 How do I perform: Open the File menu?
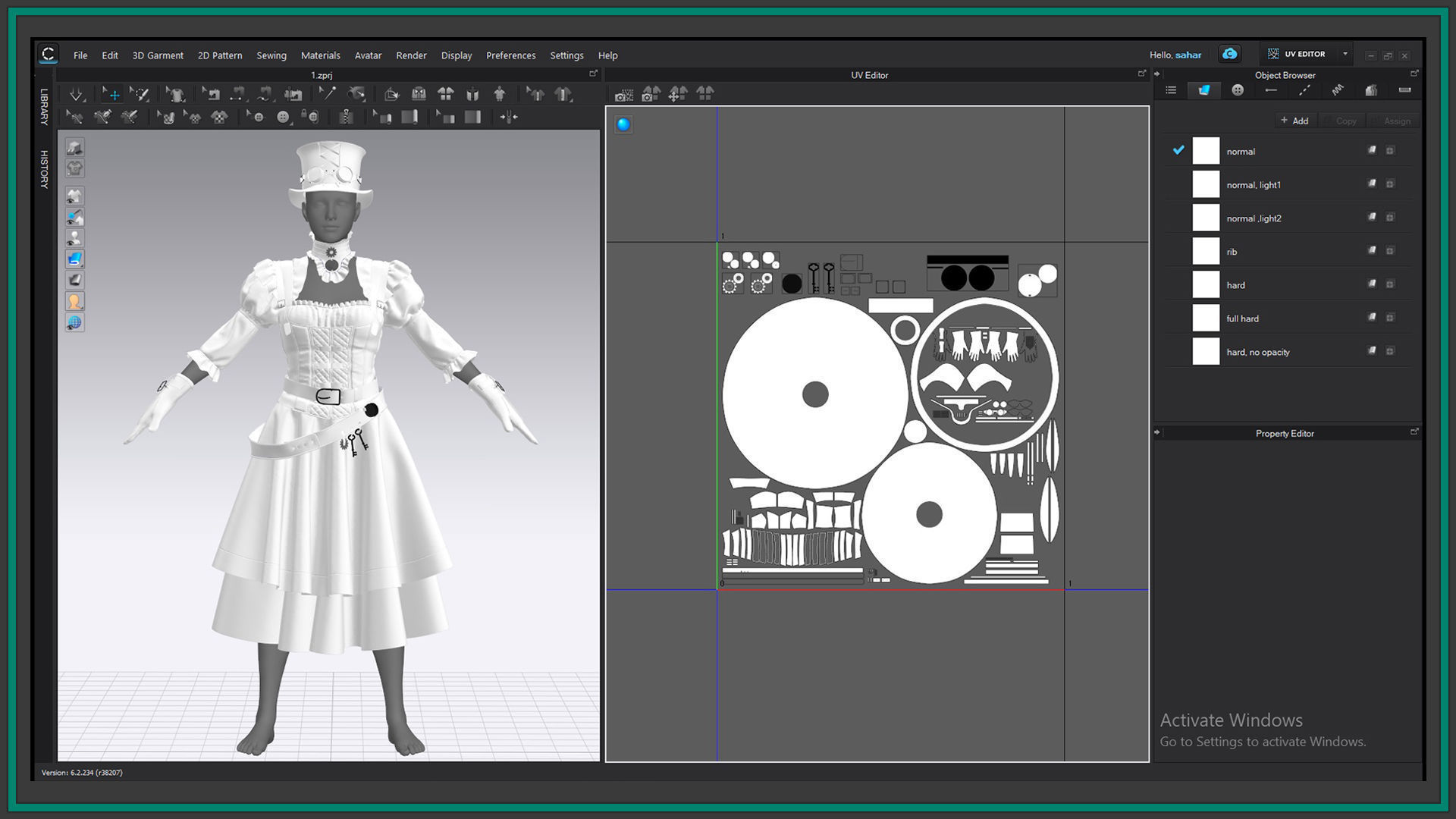pyautogui.click(x=80, y=55)
